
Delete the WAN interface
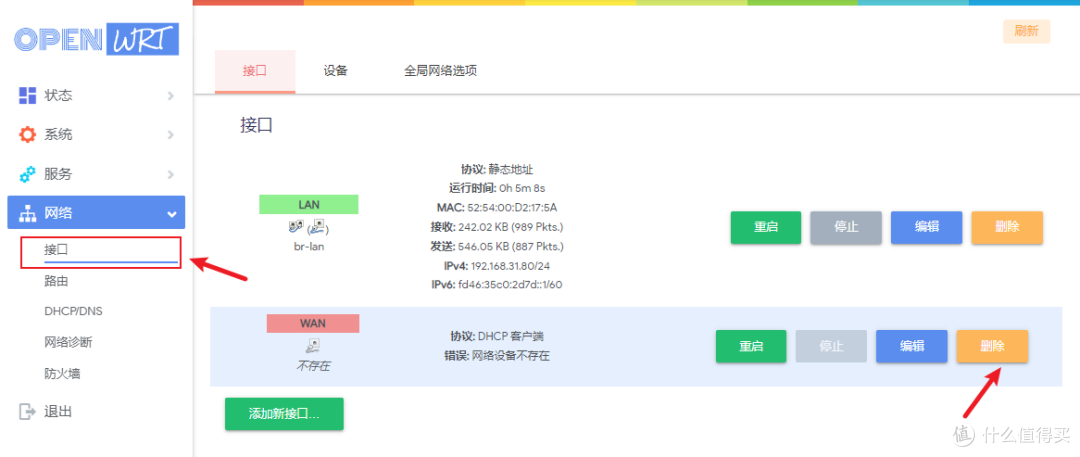(993, 346)
